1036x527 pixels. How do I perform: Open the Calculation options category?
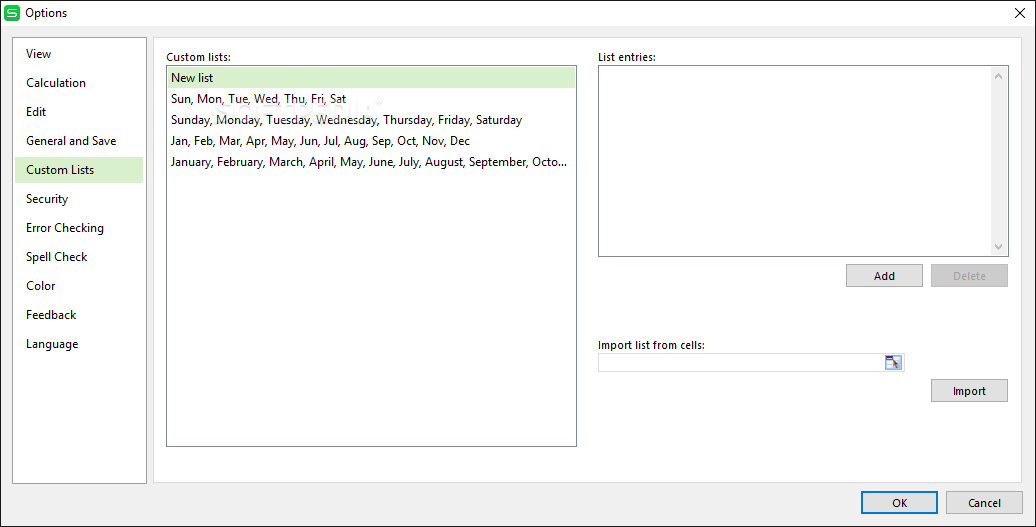pos(79,83)
